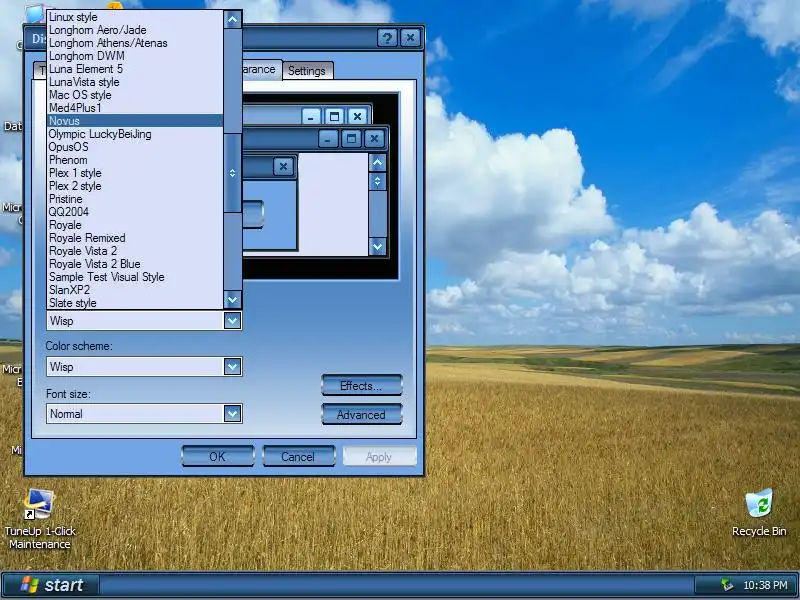Pick LunaVista style from dropdown list
This screenshot has width=800, height=600.
tap(135, 82)
